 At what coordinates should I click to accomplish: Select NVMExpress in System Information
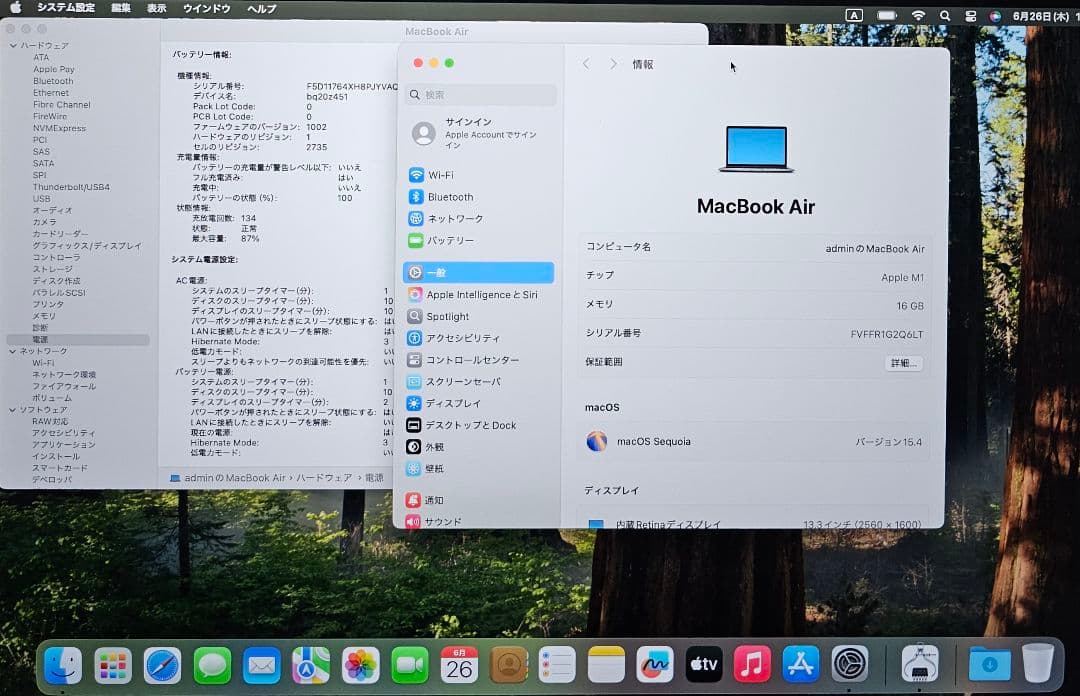click(x=59, y=128)
